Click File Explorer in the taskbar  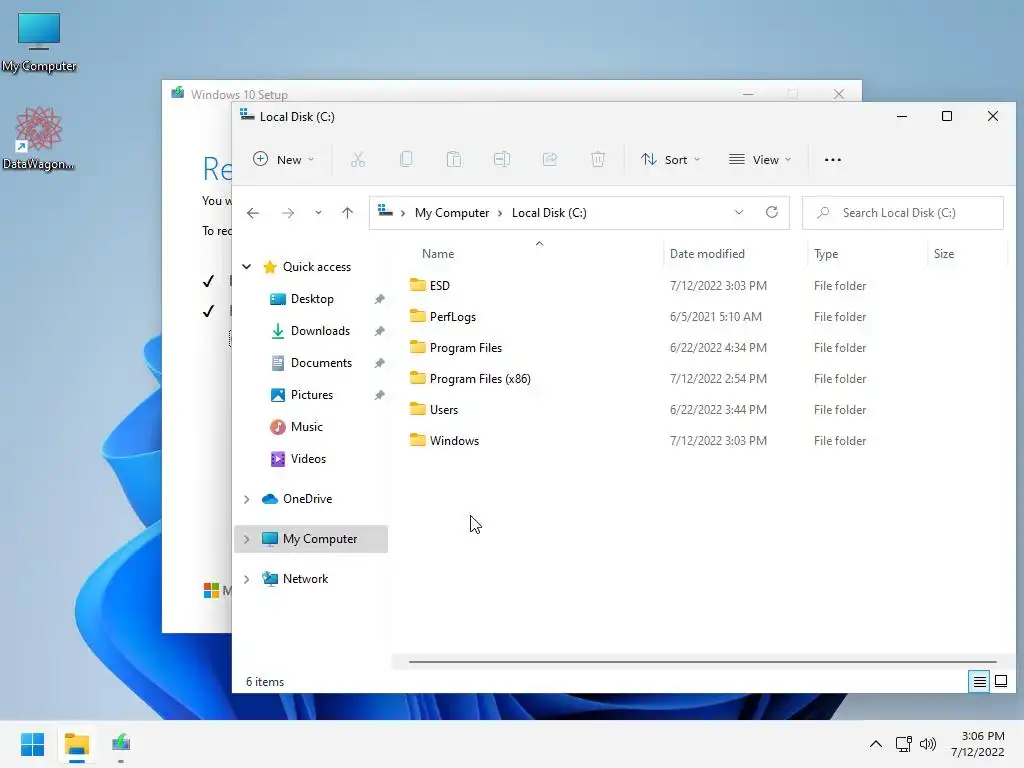tap(76, 744)
